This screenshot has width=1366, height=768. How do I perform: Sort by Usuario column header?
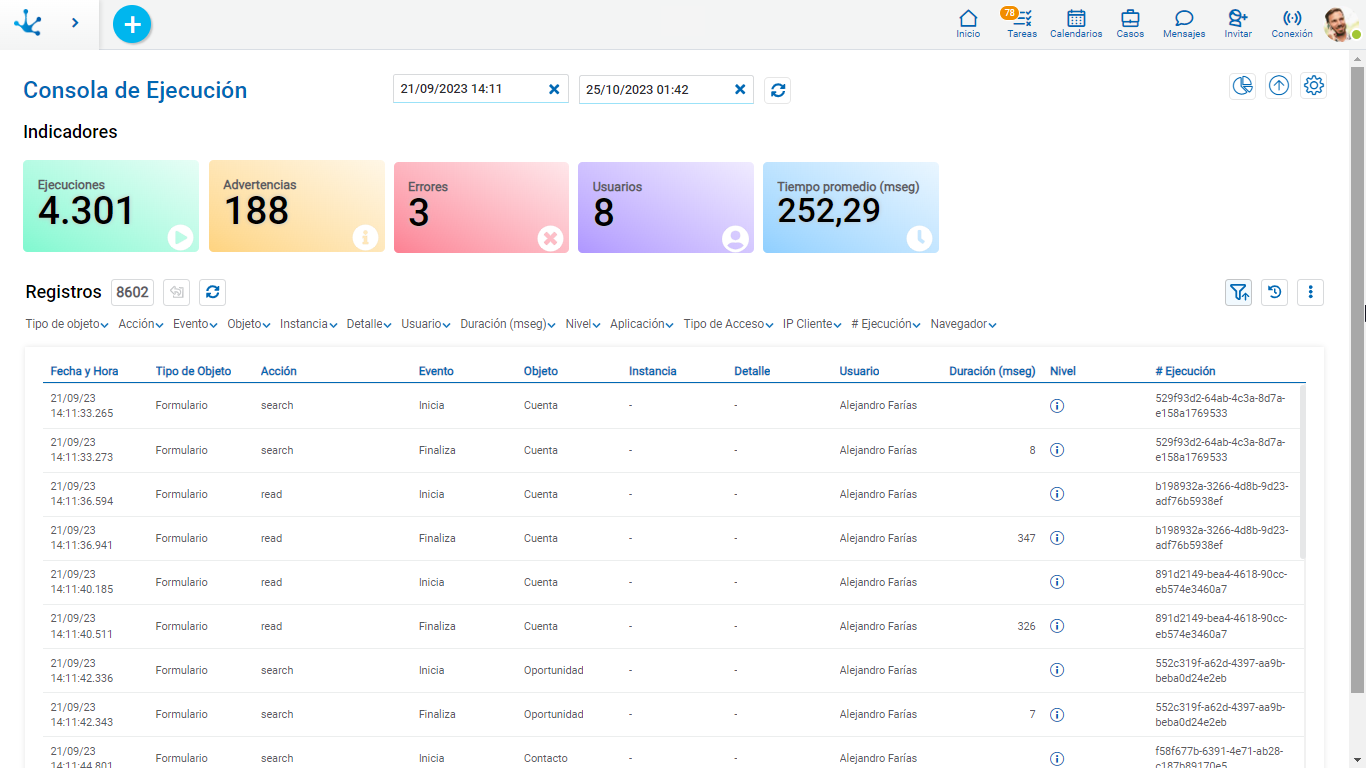[859, 371]
